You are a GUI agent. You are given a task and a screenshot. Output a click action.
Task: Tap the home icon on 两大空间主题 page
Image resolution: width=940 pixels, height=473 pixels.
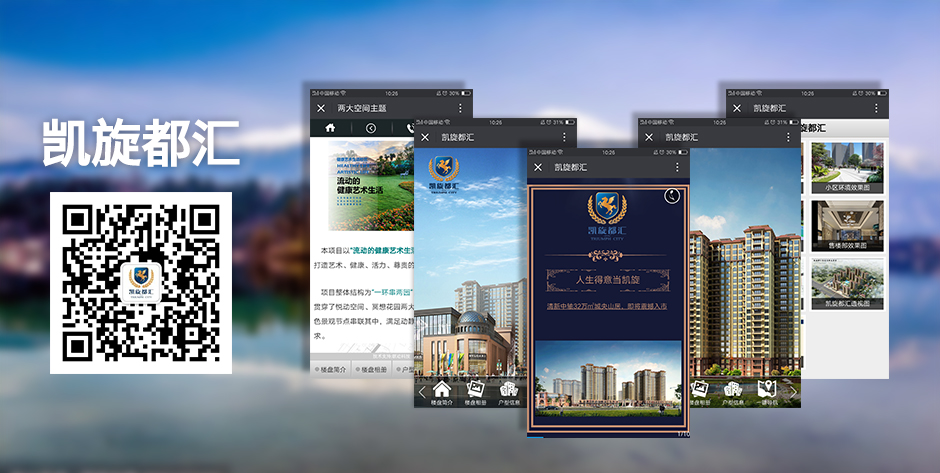tap(330, 128)
